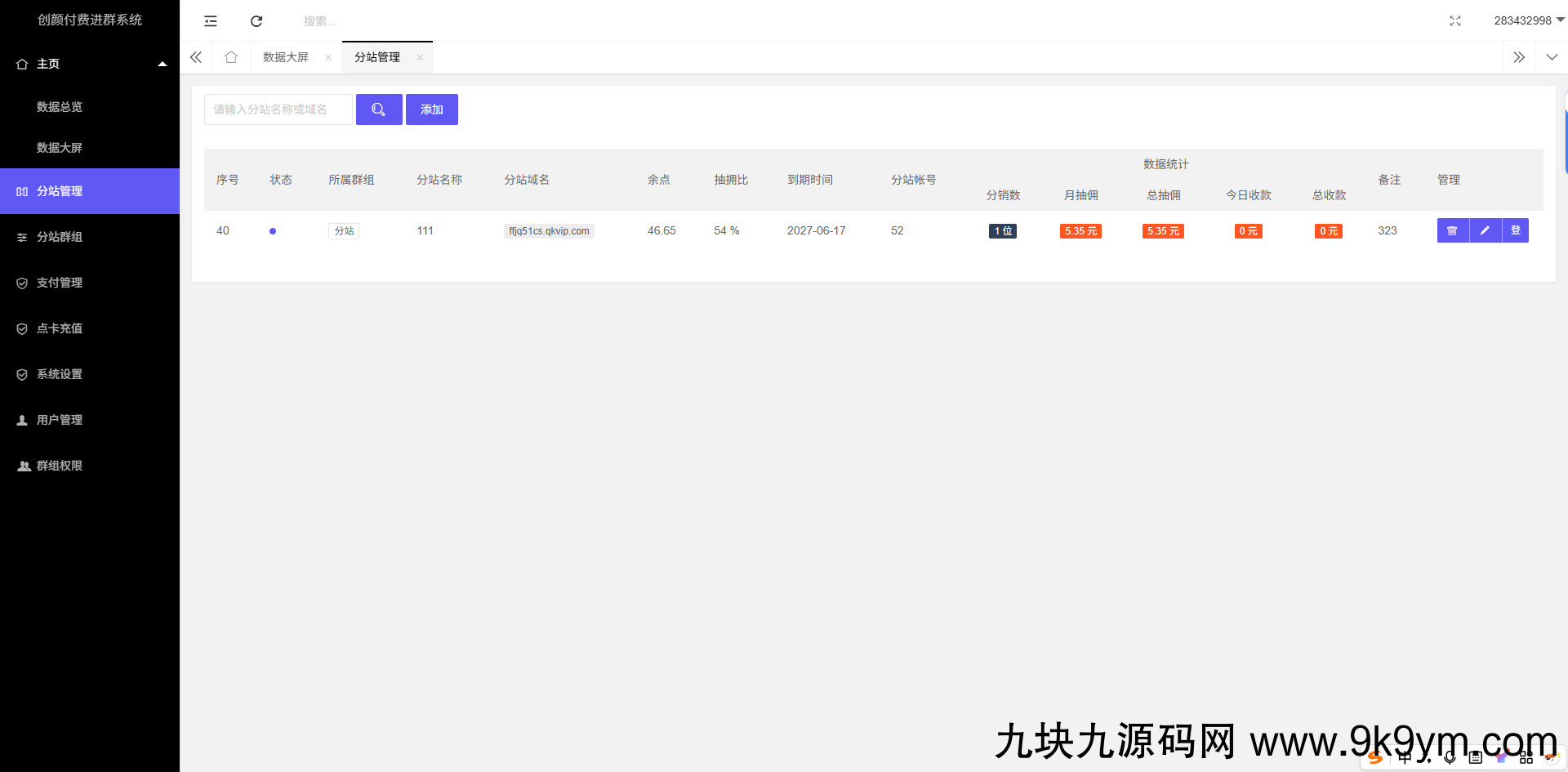
Task: Click the 添加 button
Action: (x=431, y=109)
